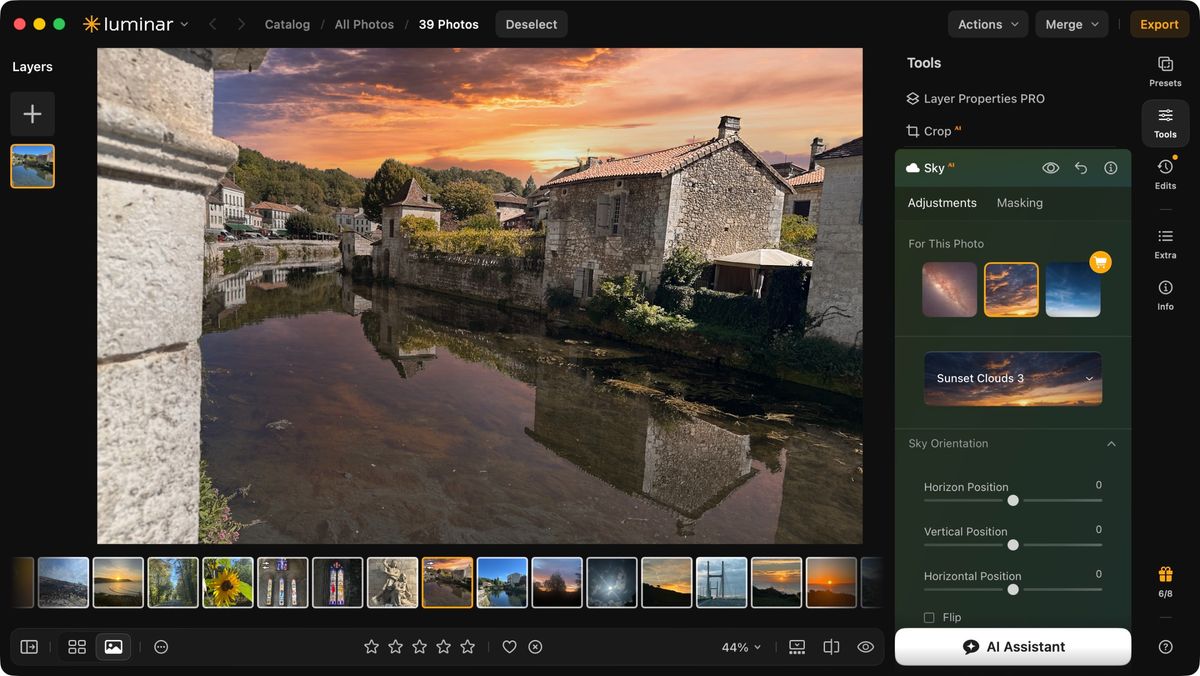Viewport: 1200px width, 676px height.
Task: Open the Extra panel
Action: point(1165,243)
